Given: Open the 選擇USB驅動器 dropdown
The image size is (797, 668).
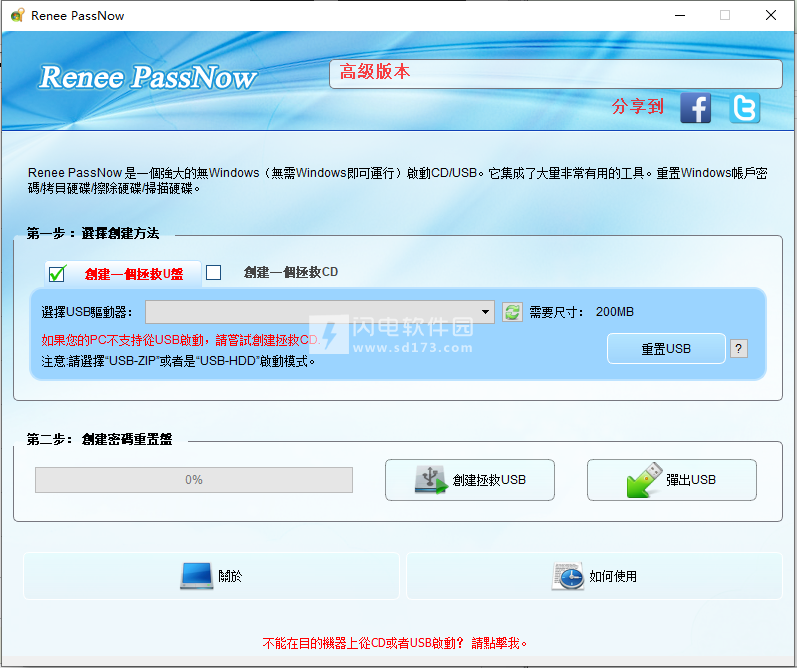Looking at the screenshot, I should pos(320,312).
